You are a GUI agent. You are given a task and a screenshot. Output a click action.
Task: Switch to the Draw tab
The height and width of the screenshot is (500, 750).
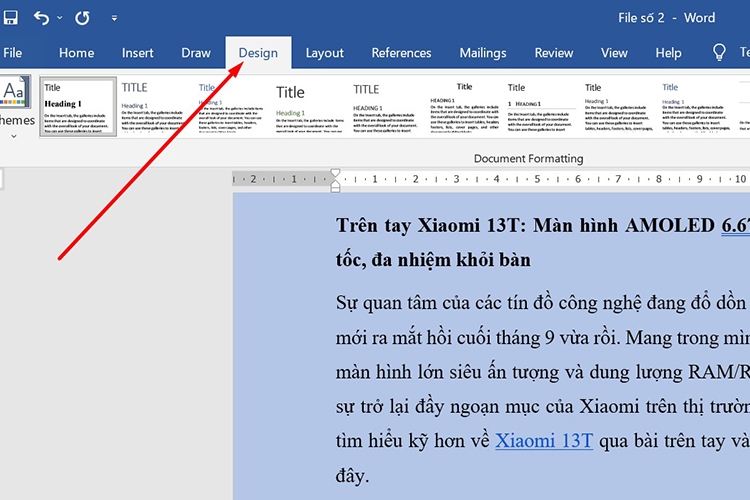(196, 53)
